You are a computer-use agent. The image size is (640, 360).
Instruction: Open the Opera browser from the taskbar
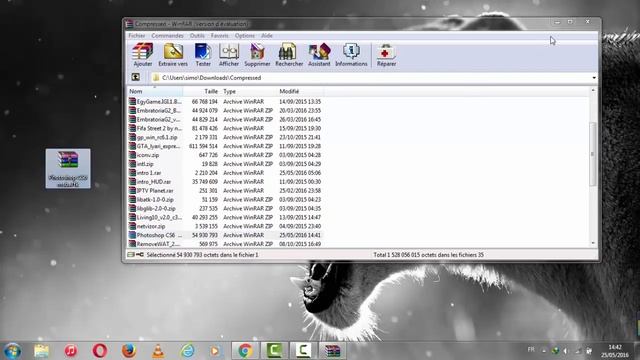(100, 351)
